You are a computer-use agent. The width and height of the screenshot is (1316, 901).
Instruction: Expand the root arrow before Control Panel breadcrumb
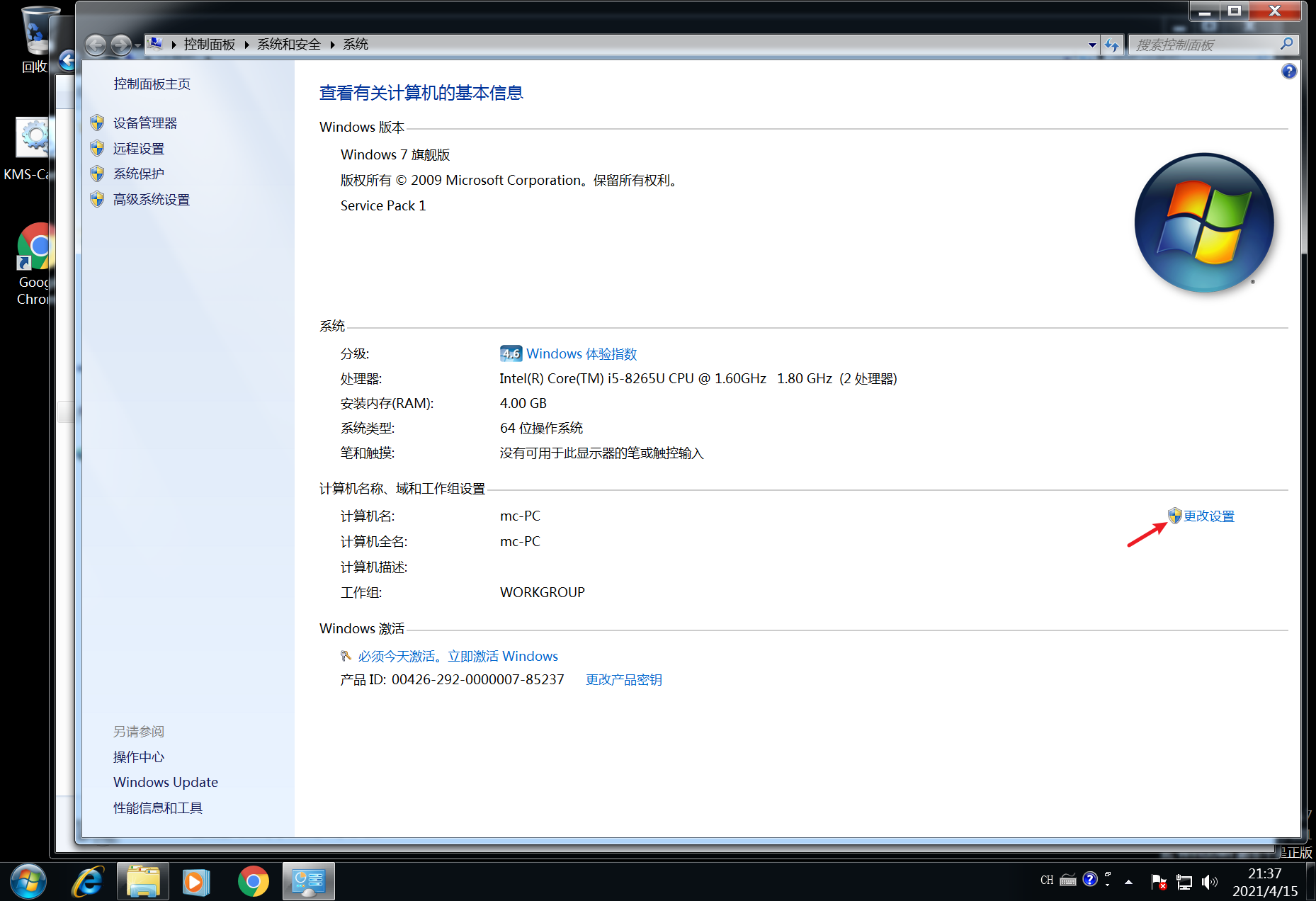coord(174,45)
